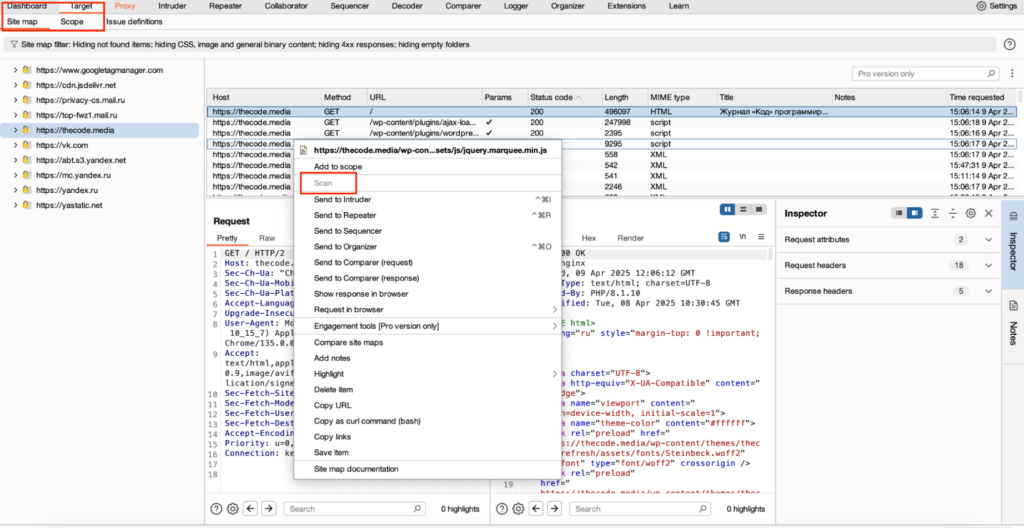Click the site map filter funnel icon

coord(13,45)
